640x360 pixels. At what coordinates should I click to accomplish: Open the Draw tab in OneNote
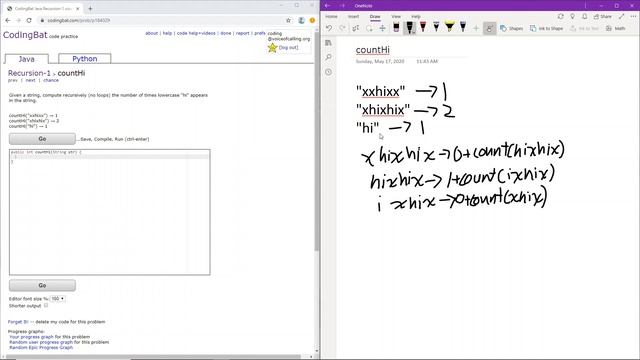click(x=375, y=16)
